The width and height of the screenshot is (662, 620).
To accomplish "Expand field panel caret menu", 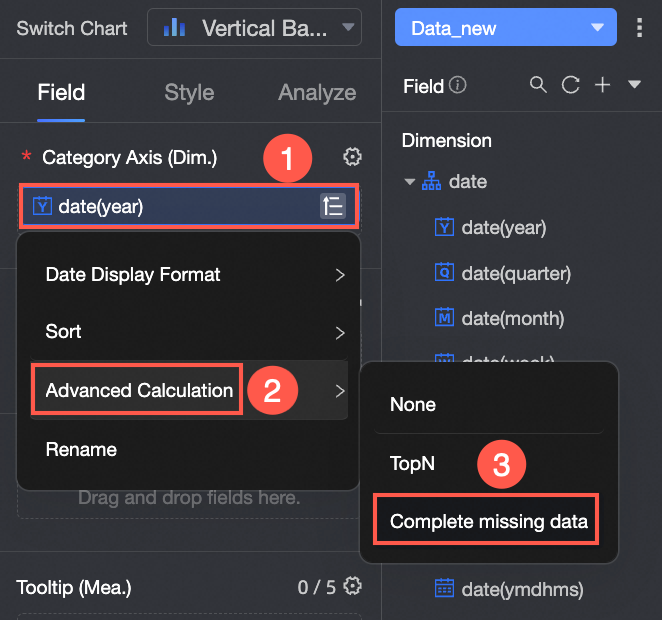I will pyautogui.click(x=634, y=86).
